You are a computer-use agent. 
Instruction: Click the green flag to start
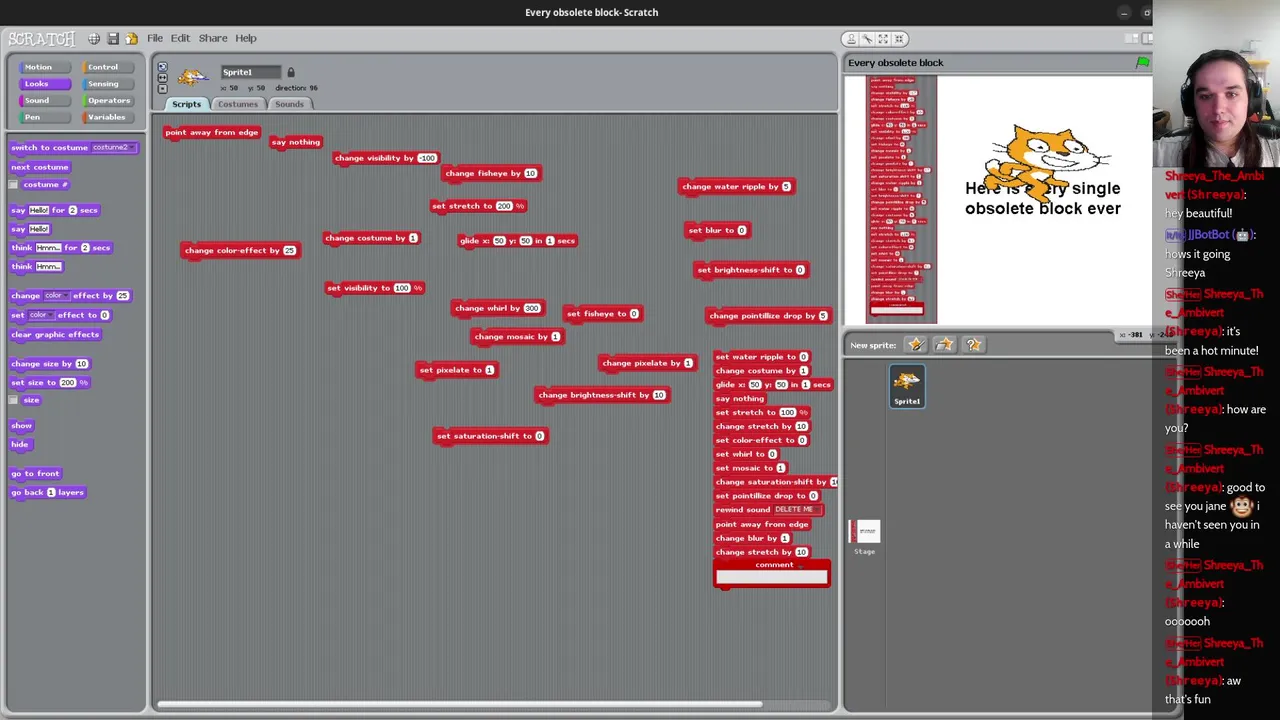point(1142,63)
